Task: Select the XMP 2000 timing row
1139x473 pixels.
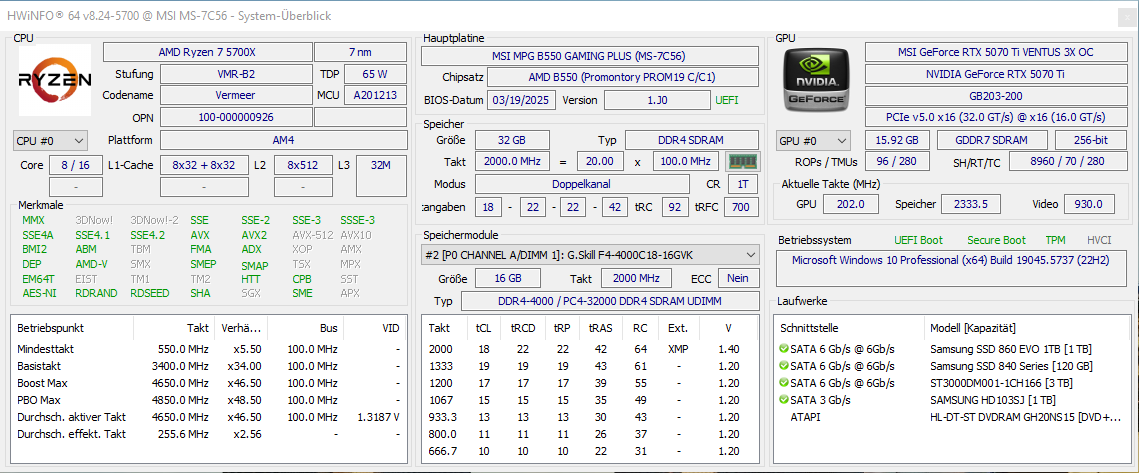Action: click(591, 349)
